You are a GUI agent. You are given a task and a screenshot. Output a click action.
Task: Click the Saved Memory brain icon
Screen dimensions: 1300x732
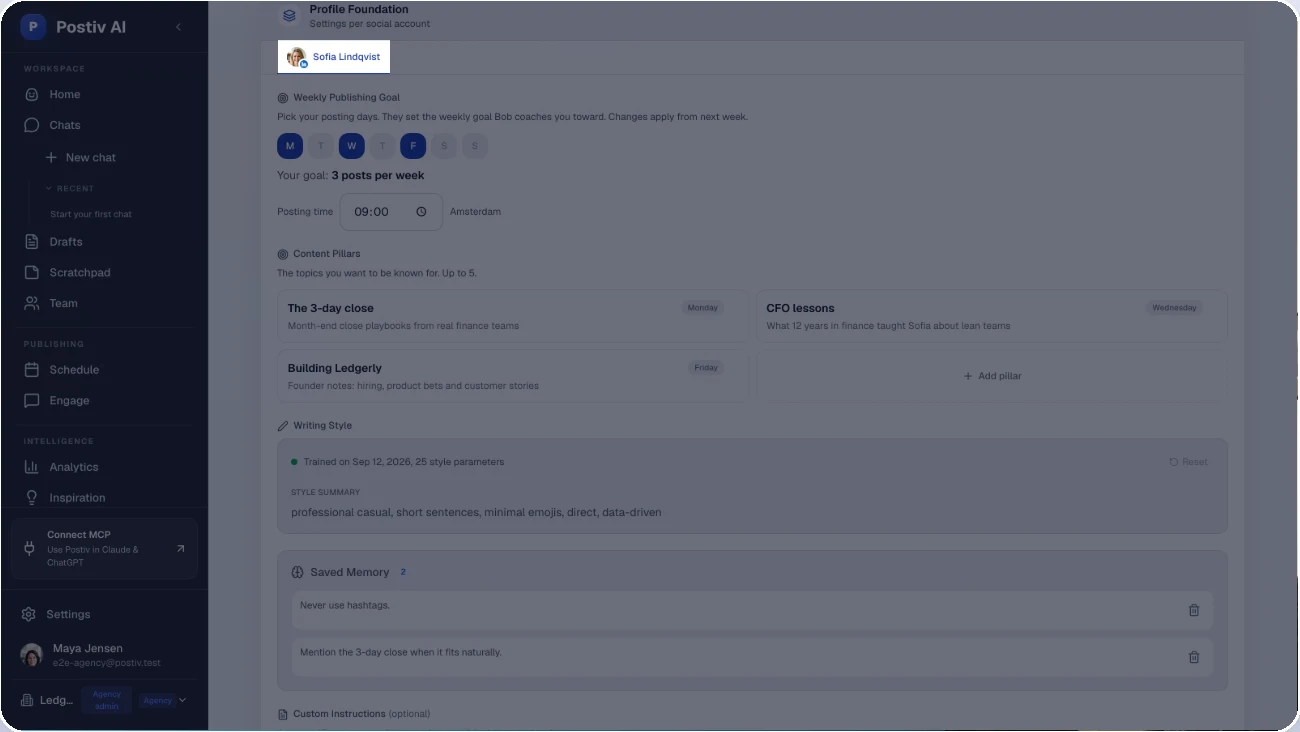click(297, 572)
